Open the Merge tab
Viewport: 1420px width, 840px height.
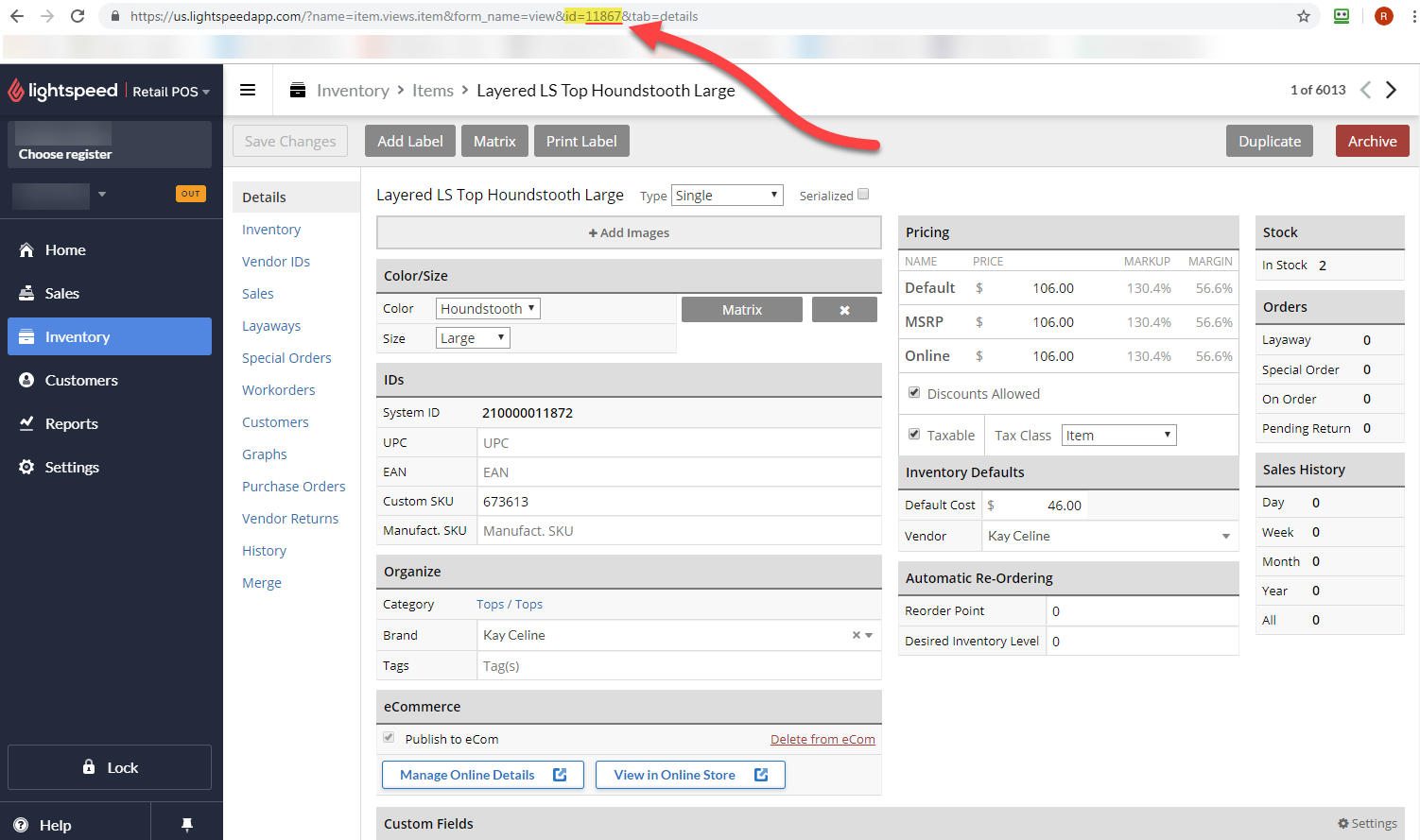(262, 583)
